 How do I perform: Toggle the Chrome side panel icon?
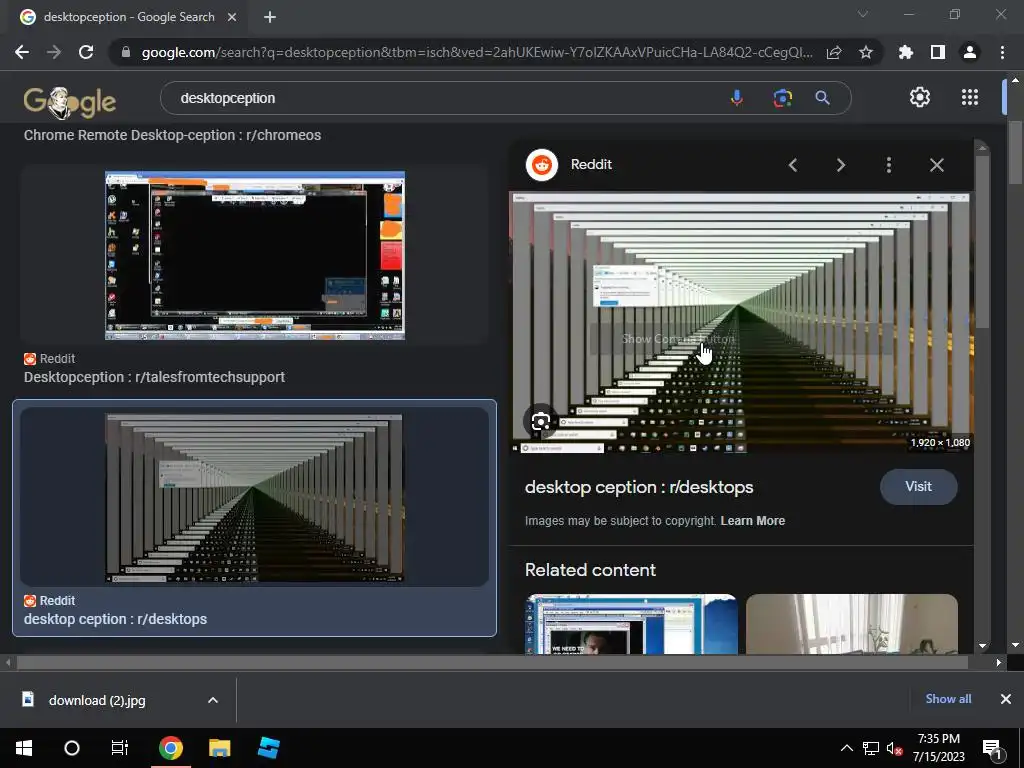pyautogui.click(x=938, y=52)
